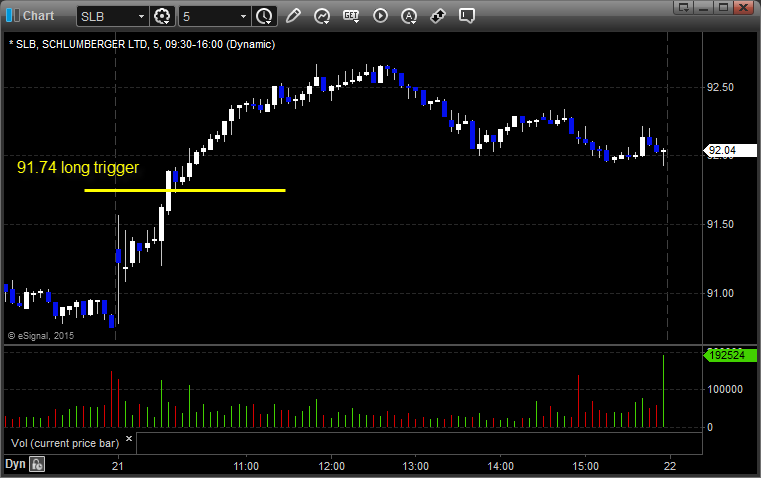
Task: Click the 'Chart' window title label
Action: (x=39, y=16)
